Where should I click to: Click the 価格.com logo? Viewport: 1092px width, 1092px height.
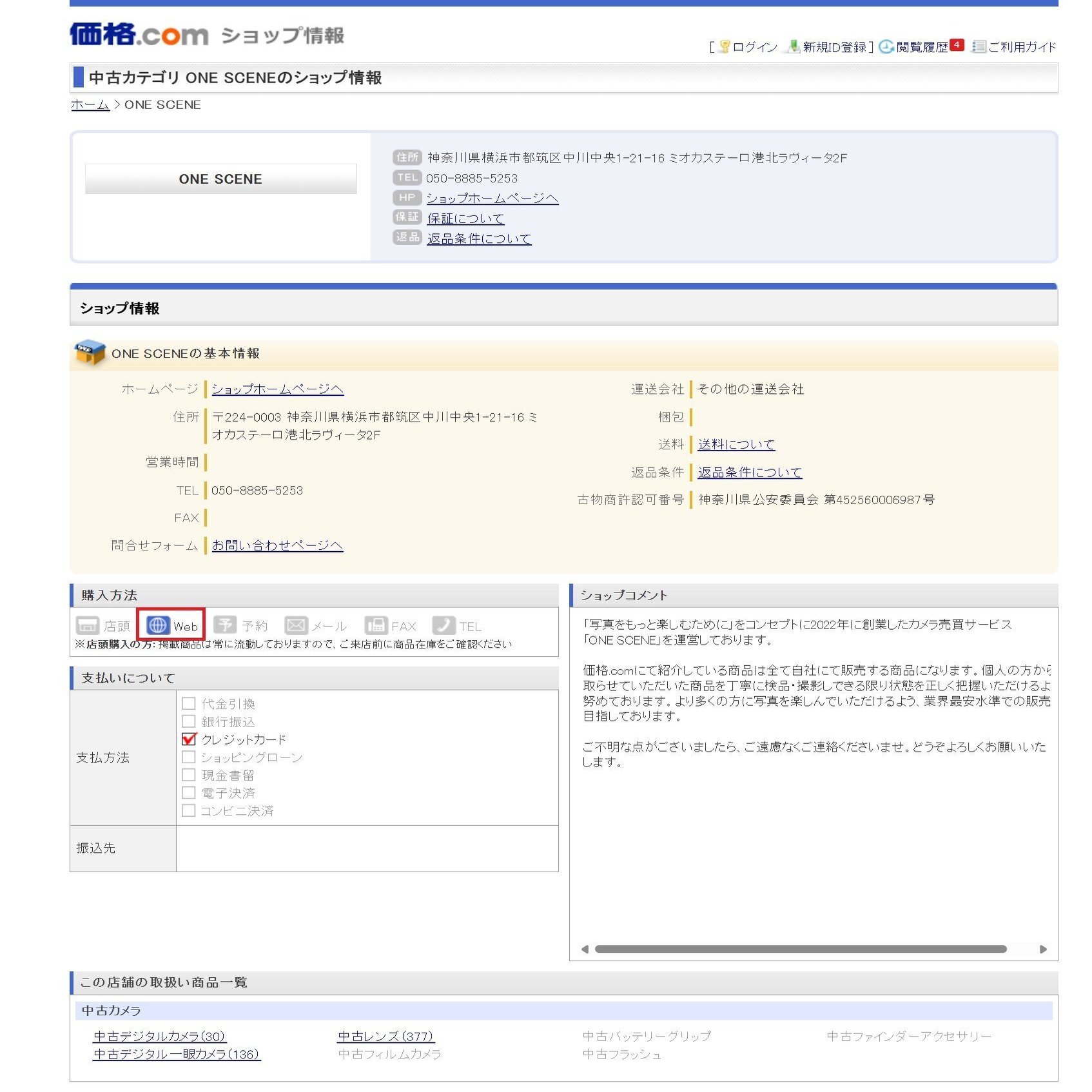139,34
